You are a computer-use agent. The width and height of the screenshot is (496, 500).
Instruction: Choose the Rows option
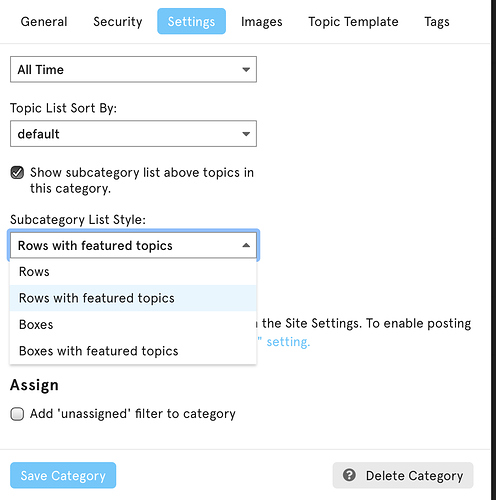(133, 272)
